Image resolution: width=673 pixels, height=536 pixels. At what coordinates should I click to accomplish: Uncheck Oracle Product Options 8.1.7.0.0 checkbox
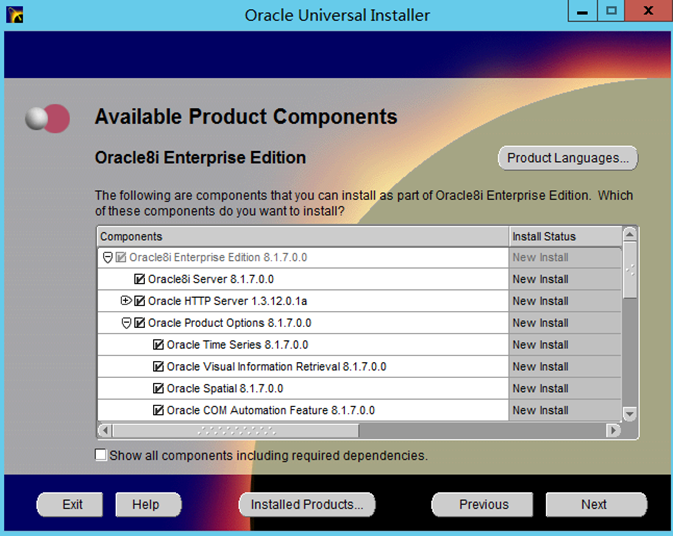pos(139,323)
